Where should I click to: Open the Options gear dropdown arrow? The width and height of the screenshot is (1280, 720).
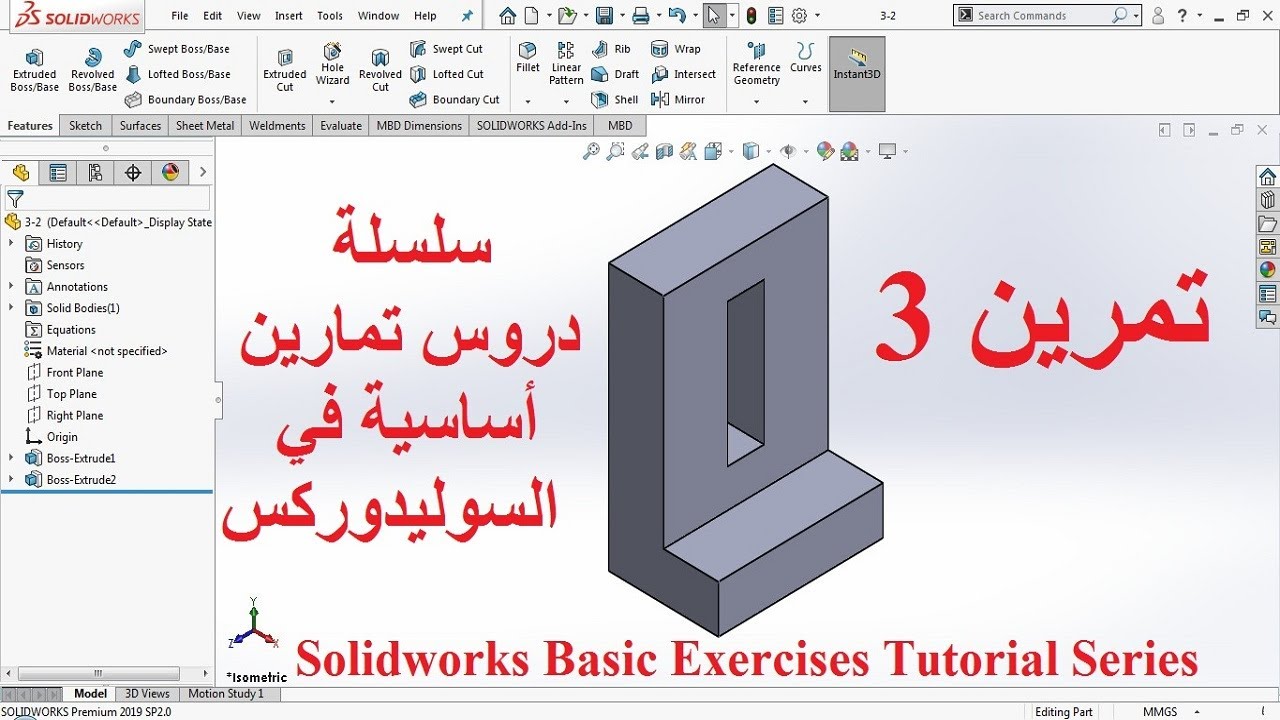(818, 16)
